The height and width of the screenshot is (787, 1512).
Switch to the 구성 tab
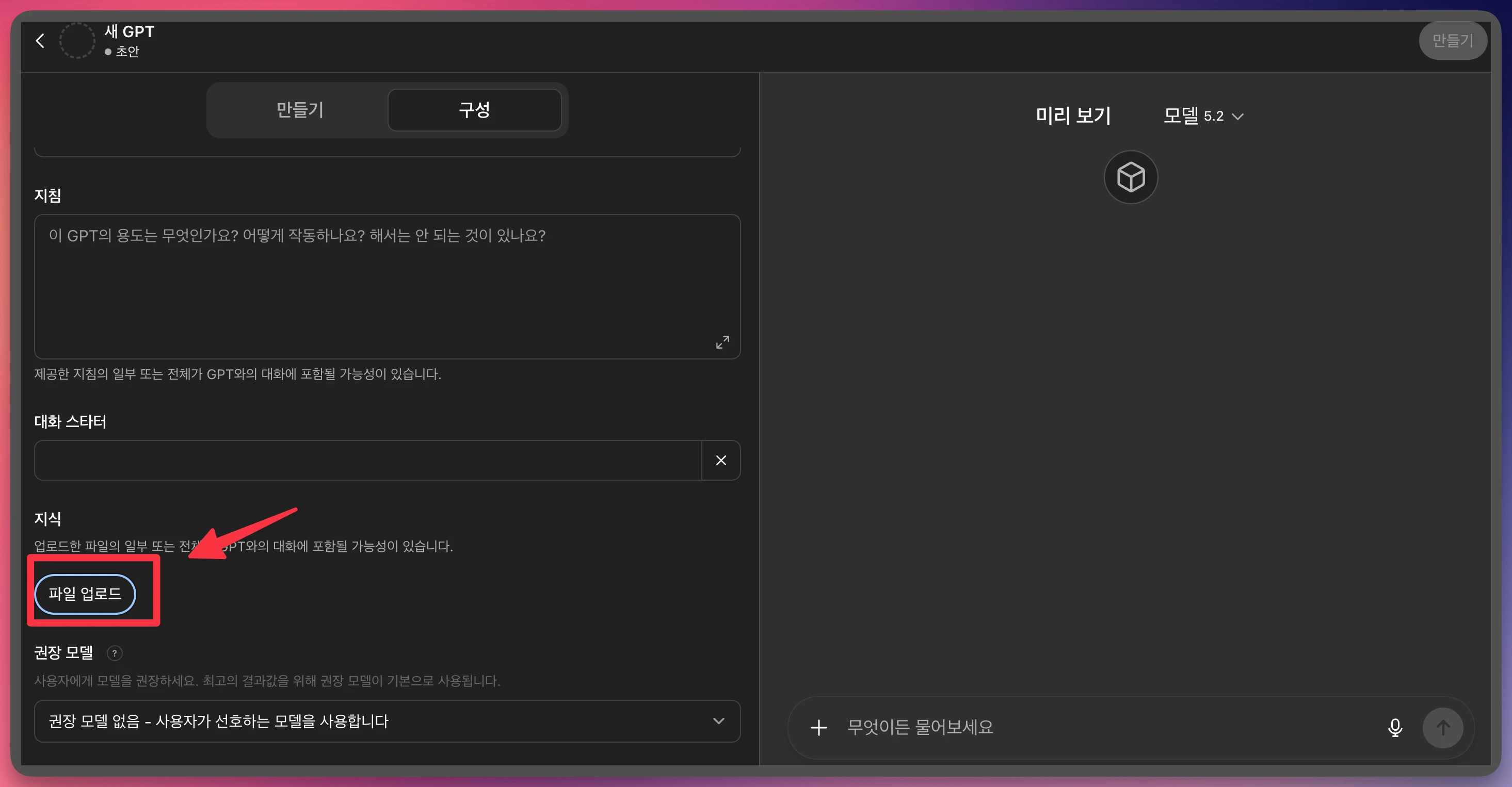pyautogui.click(x=474, y=110)
